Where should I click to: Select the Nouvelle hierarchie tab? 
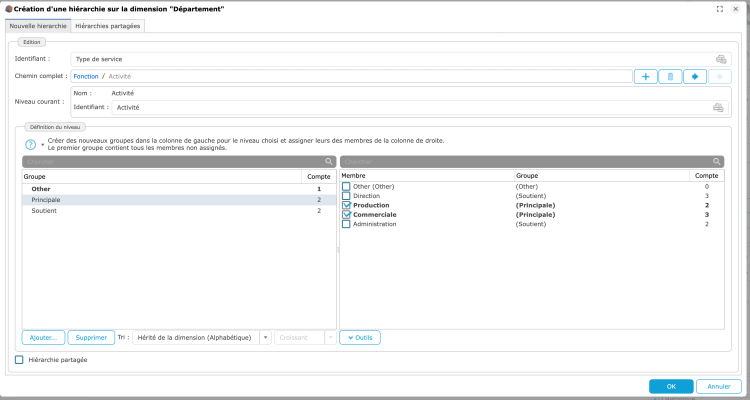click(36, 25)
